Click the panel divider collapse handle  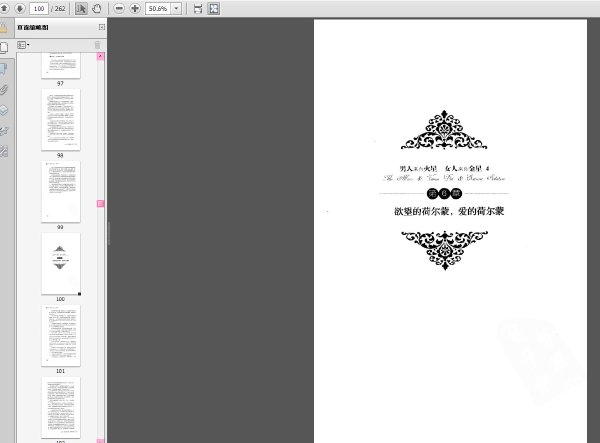click(x=109, y=233)
